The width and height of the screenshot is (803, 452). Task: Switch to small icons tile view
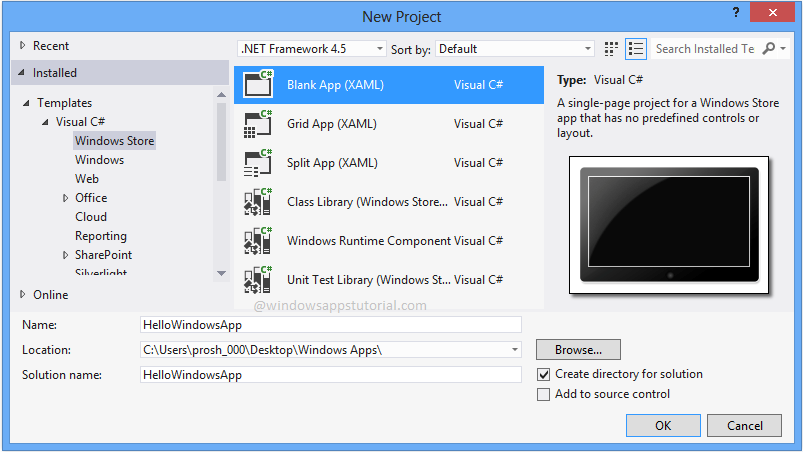(x=613, y=49)
